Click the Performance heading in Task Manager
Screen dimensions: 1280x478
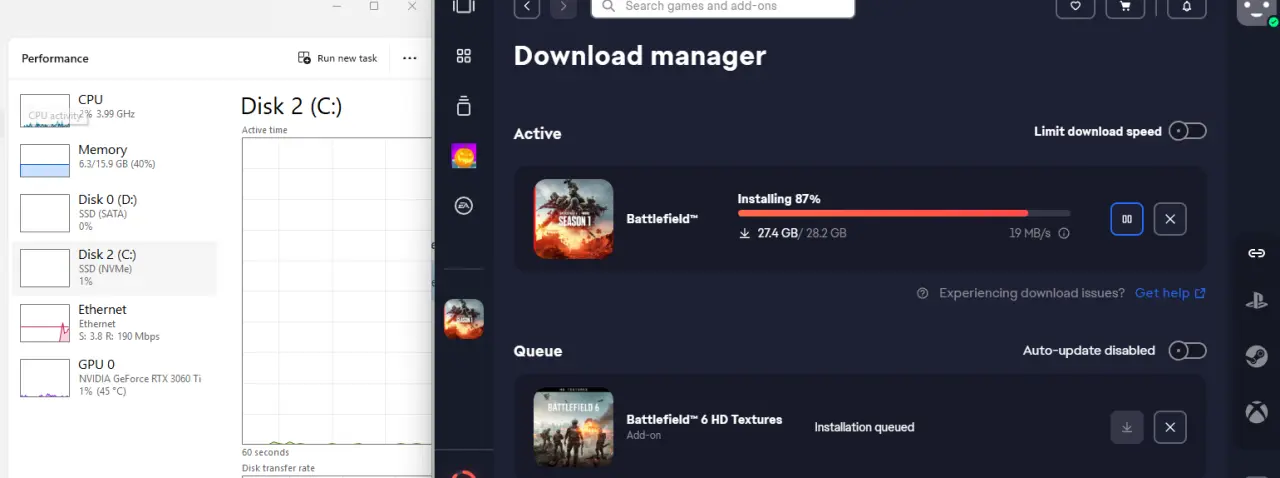tap(55, 58)
